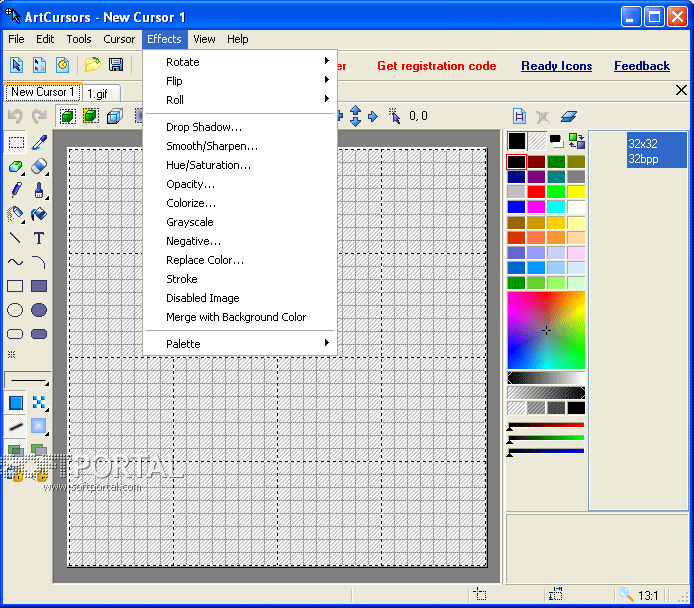Click Get registration code link
The image size is (694, 608).
pyautogui.click(x=436, y=66)
